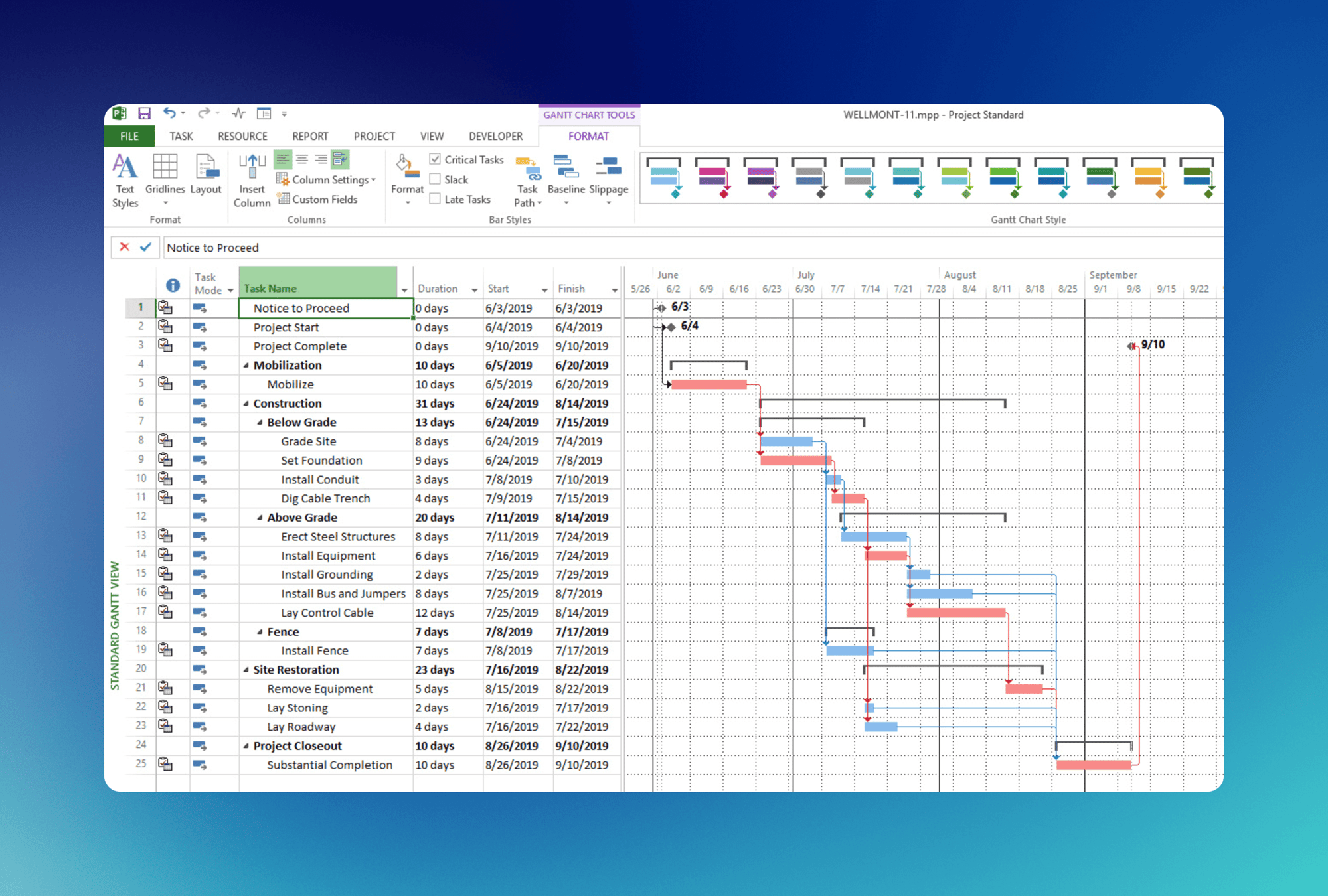The image size is (1328, 896).
Task: Uncheck the Critical Tasks checkbox
Action: (x=436, y=159)
